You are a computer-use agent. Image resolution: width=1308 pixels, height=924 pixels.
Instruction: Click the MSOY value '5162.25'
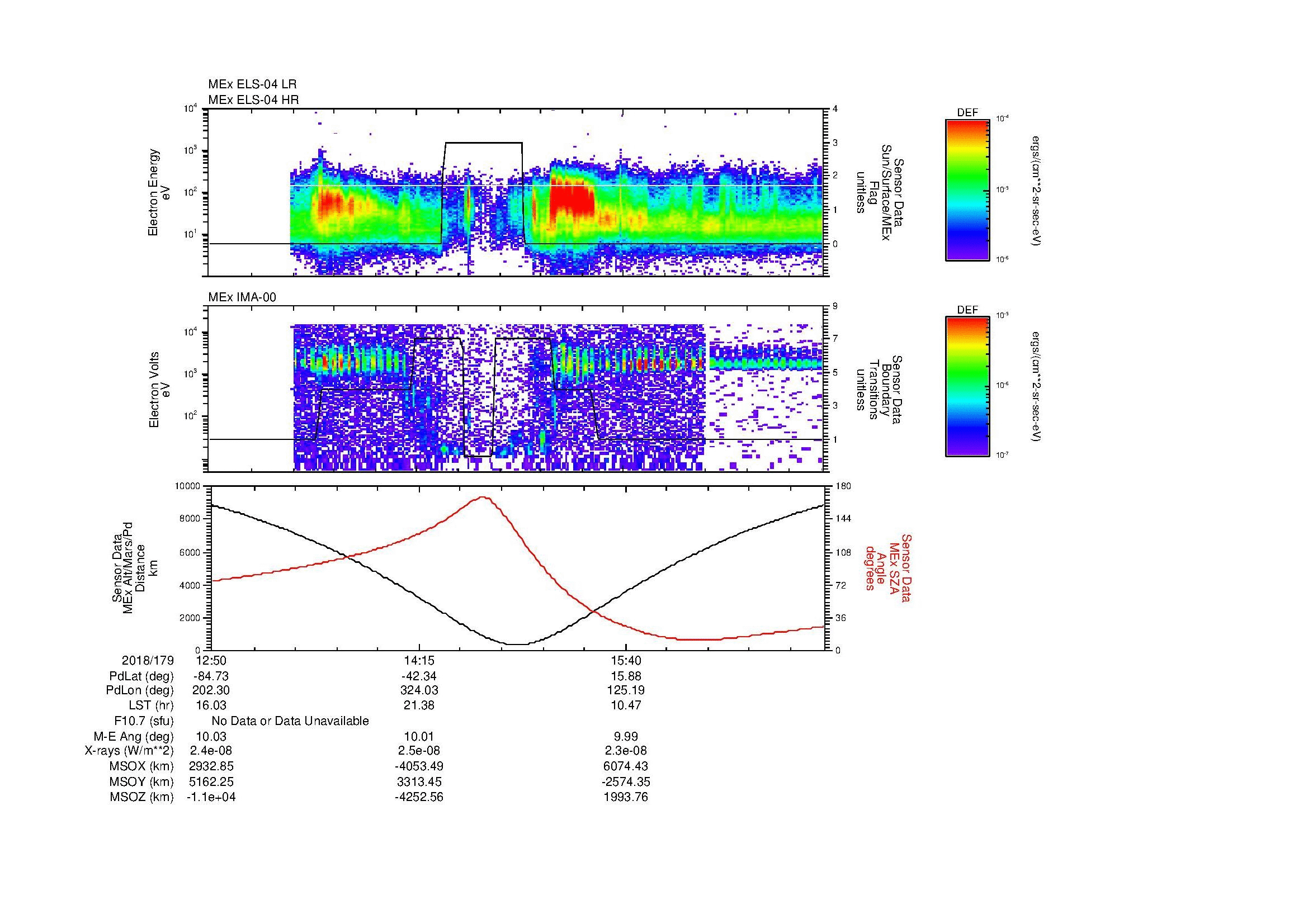(x=211, y=781)
